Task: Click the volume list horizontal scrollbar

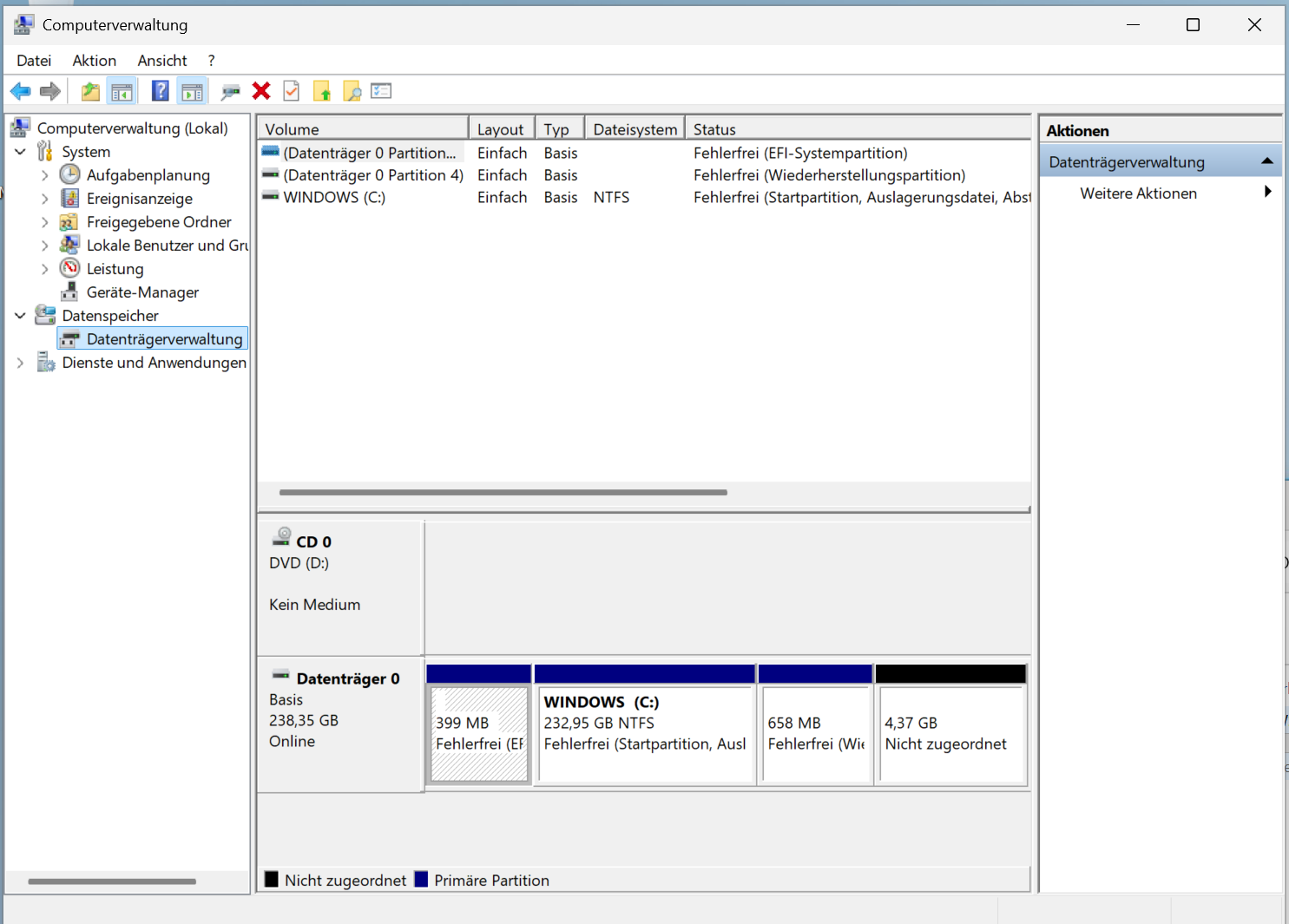Action: (x=503, y=492)
